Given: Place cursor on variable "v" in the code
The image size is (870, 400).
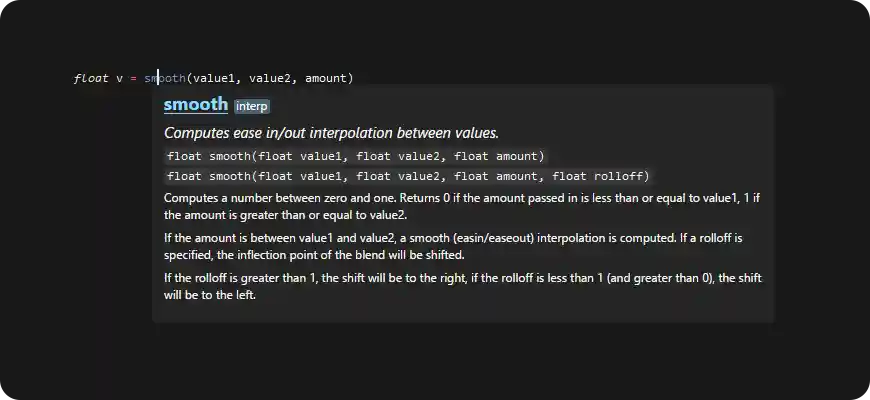Looking at the screenshot, I should (119, 78).
